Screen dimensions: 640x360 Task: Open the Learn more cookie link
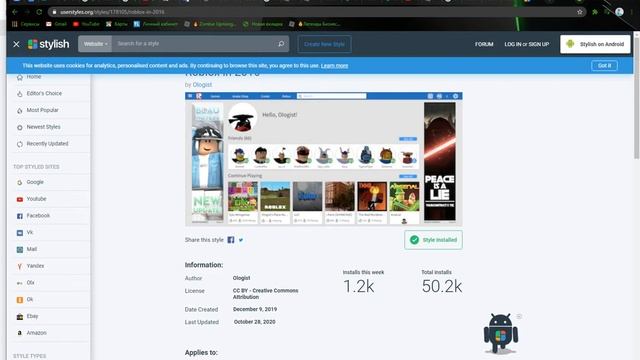334,66
